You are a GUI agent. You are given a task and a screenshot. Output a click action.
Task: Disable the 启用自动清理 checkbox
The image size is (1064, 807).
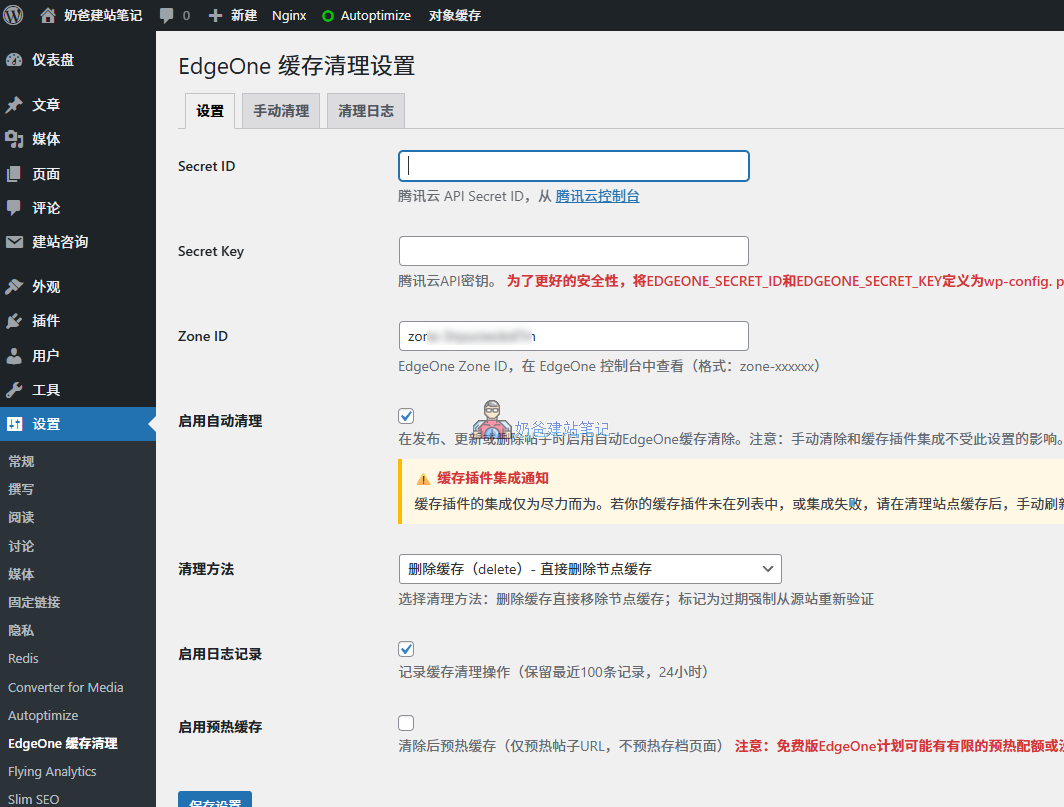point(406,415)
